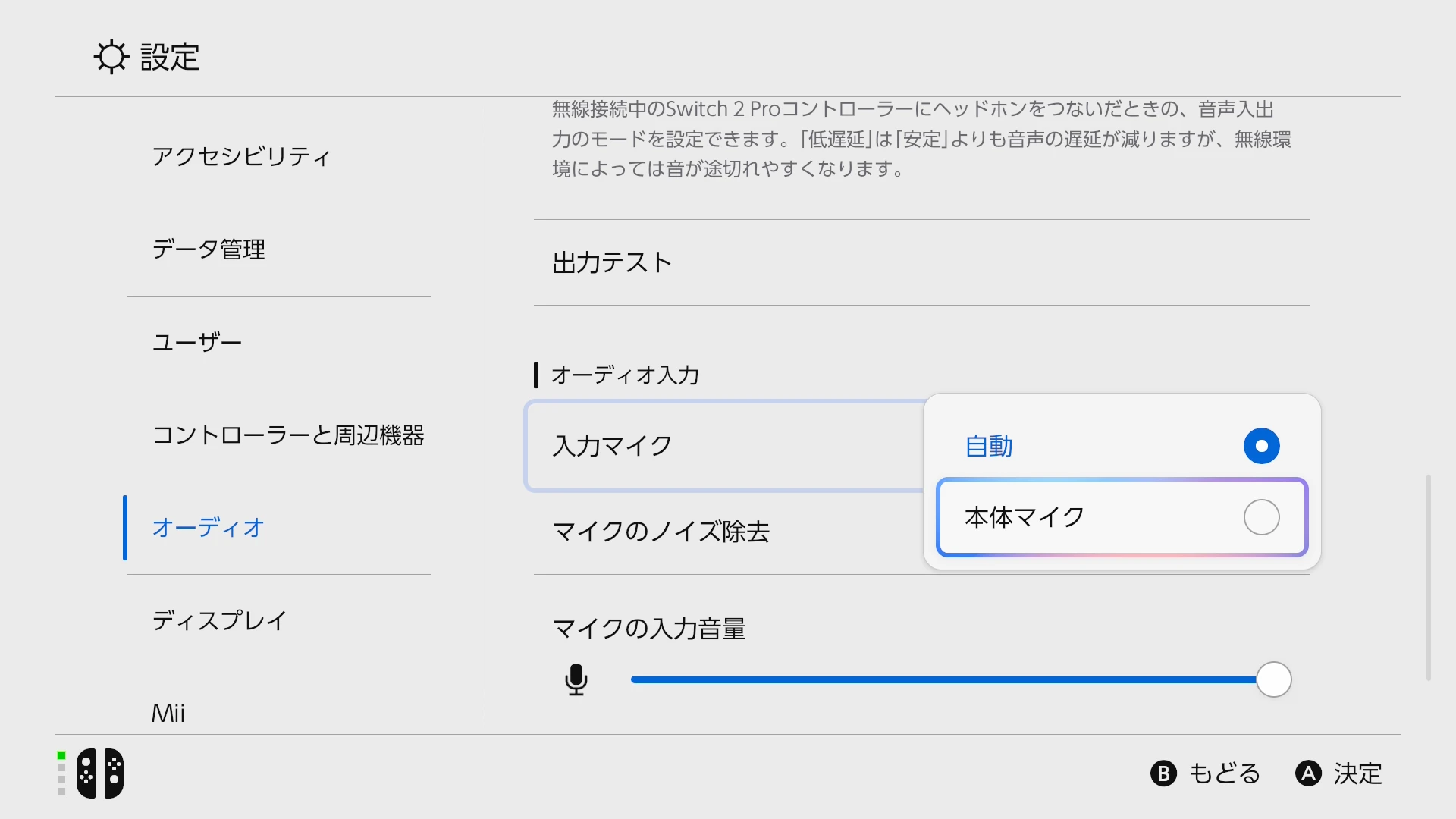The width and height of the screenshot is (1456, 819).
Task: Click the Joy-Con controller icon
Action: click(x=100, y=773)
